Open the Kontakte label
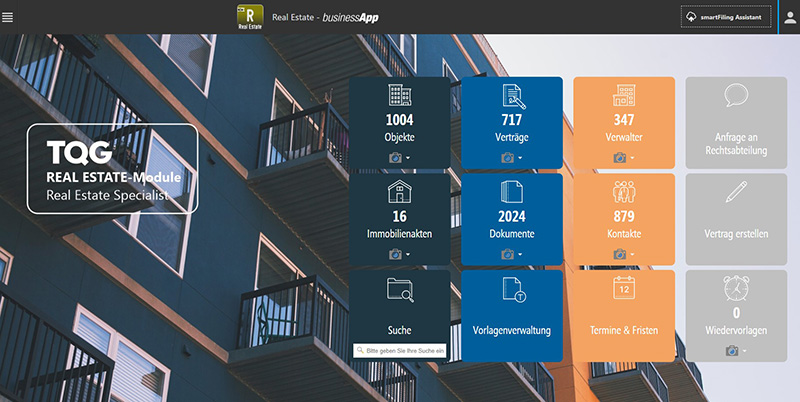The width and height of the screenshot is (800, 402). (x=624, y=234)
